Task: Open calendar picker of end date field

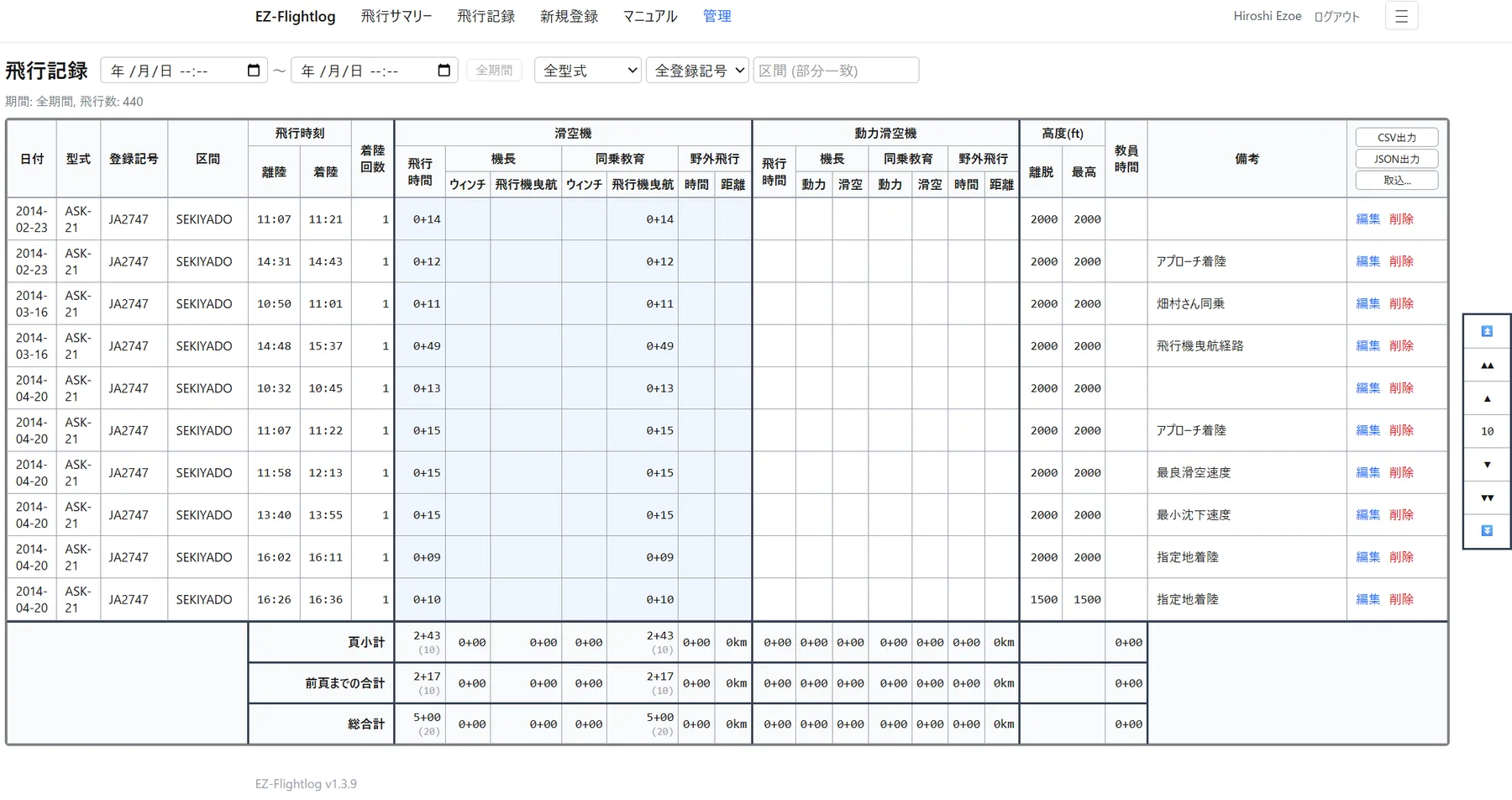Action: point(444,71)
